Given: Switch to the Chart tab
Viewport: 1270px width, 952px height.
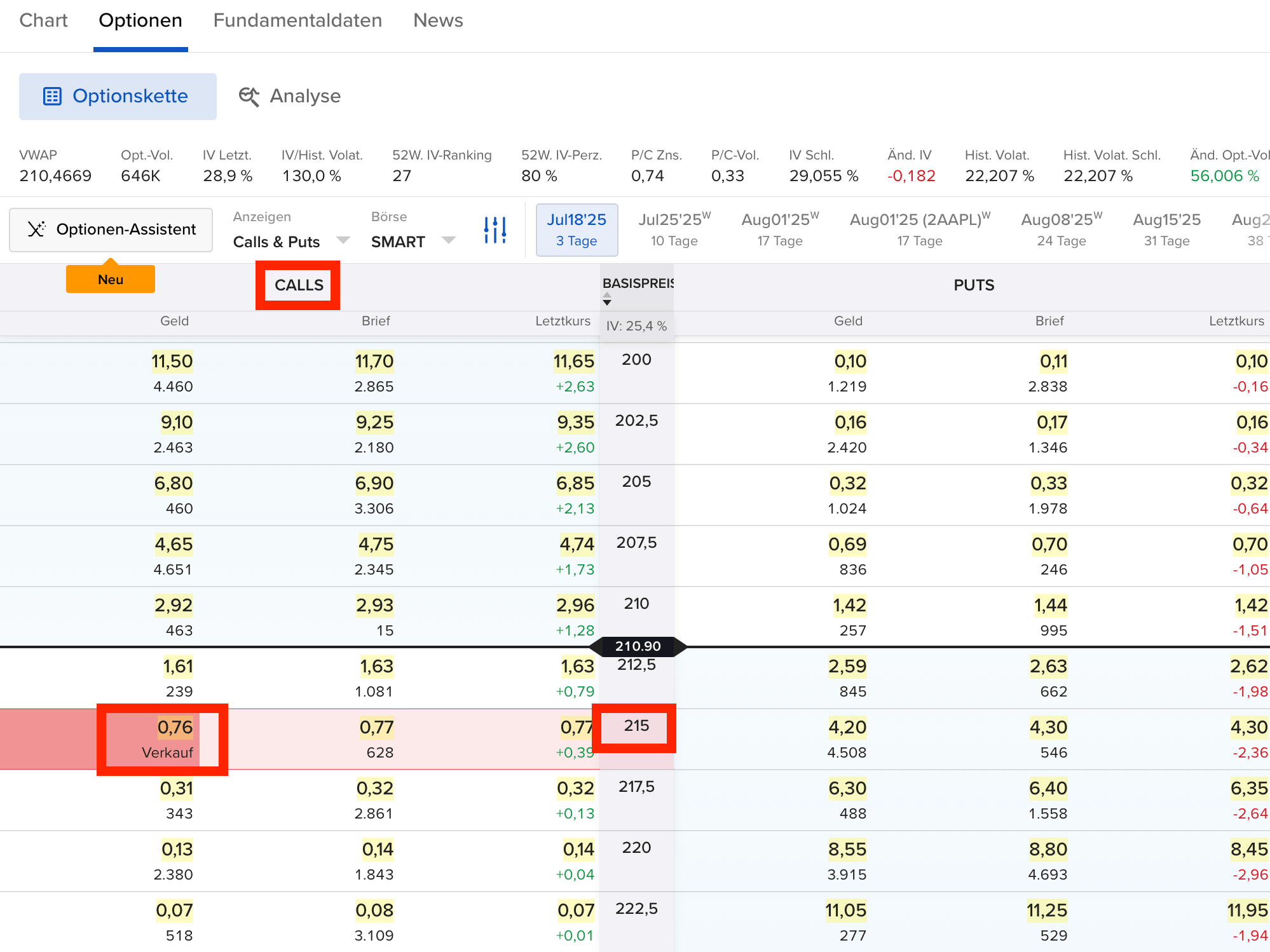Looking at the screenshot, I should coord(43,20).
